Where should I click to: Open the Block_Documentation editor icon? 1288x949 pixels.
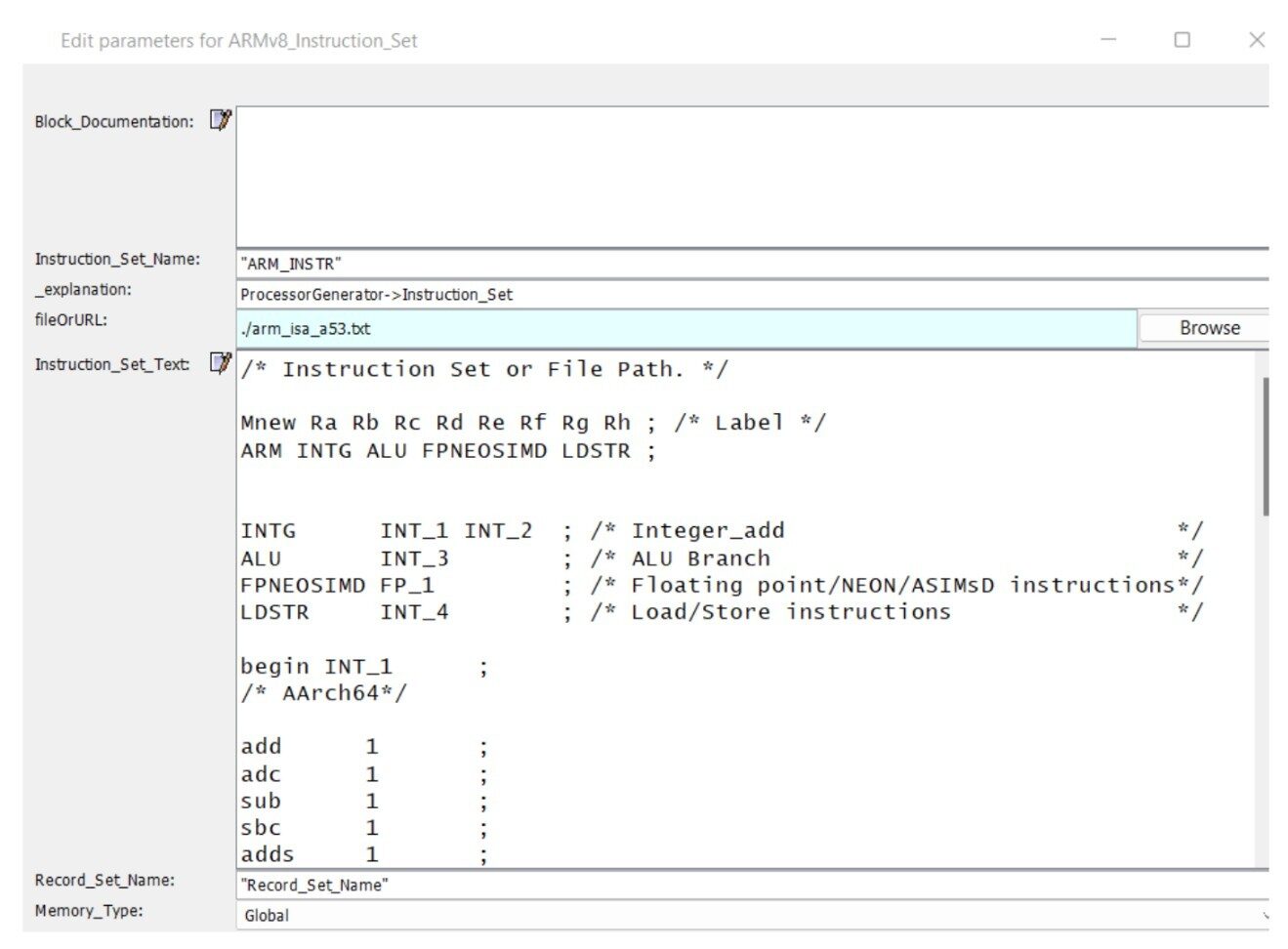click(x=221, y=120)
